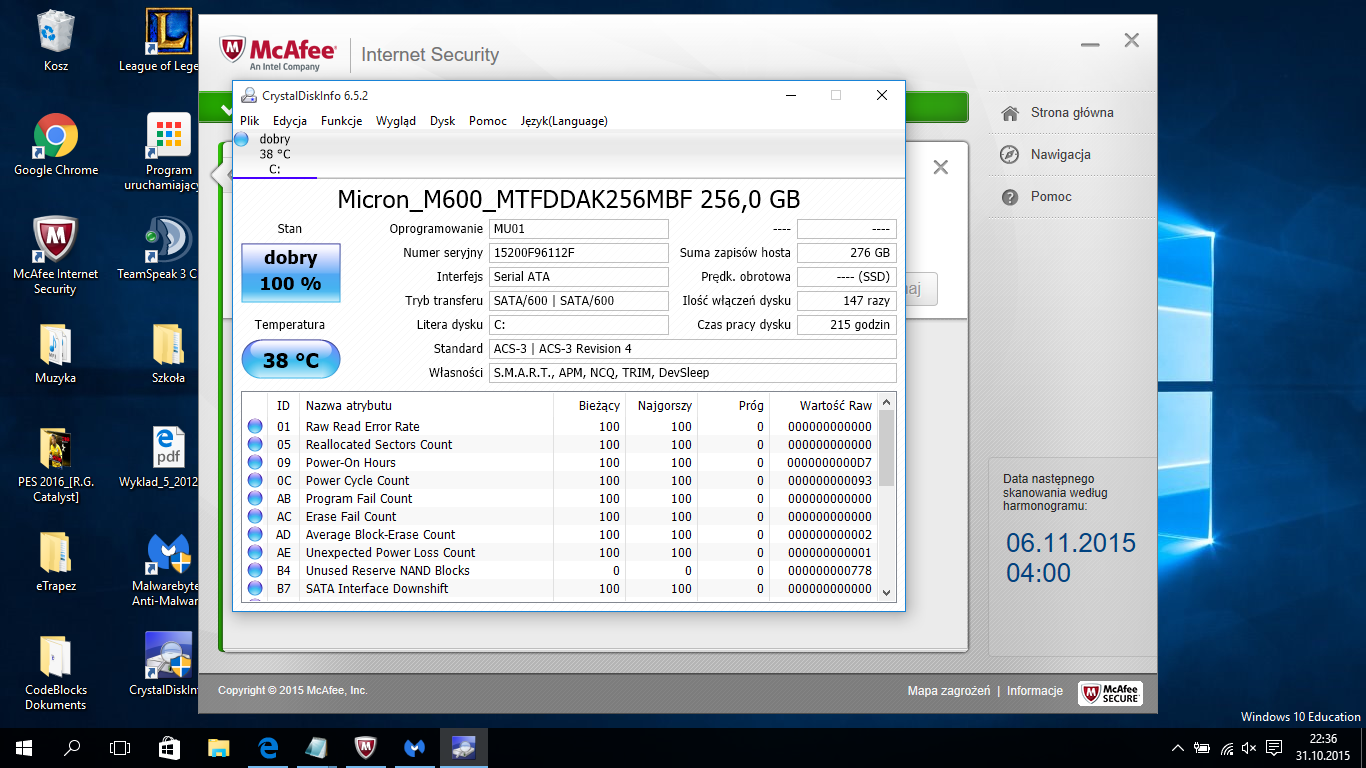Select the C: disk tab with dobry status
Viewport: 1366px width, 768px height.
[275, 154]
